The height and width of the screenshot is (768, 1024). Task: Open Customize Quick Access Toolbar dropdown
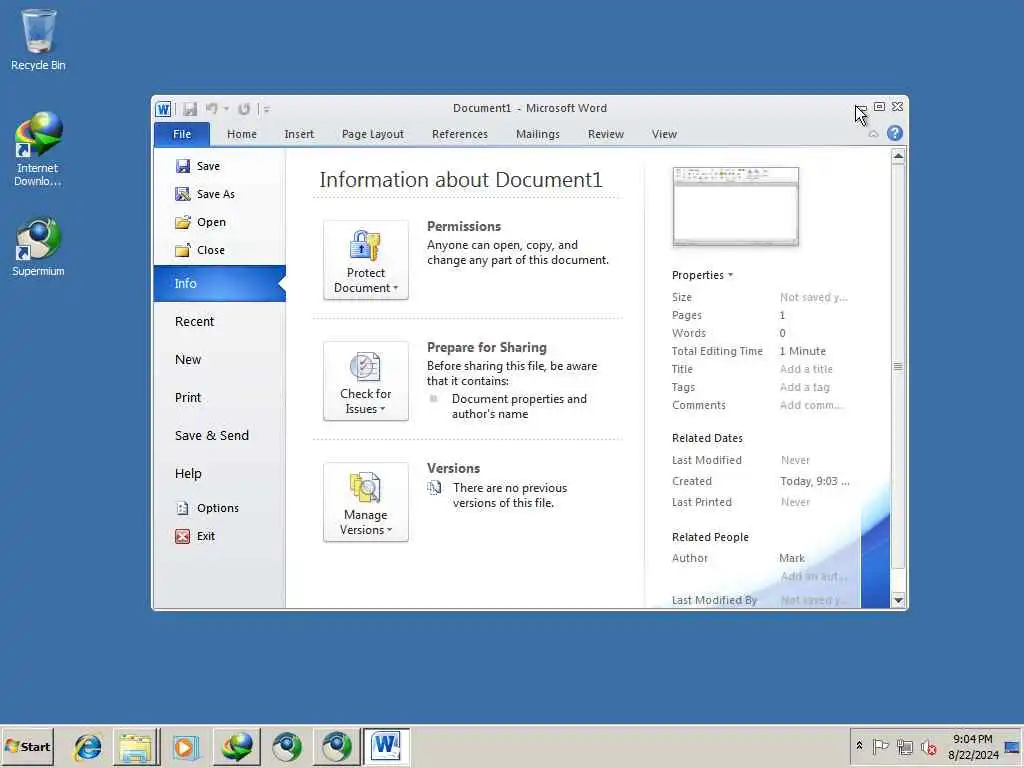coord(266,109)
